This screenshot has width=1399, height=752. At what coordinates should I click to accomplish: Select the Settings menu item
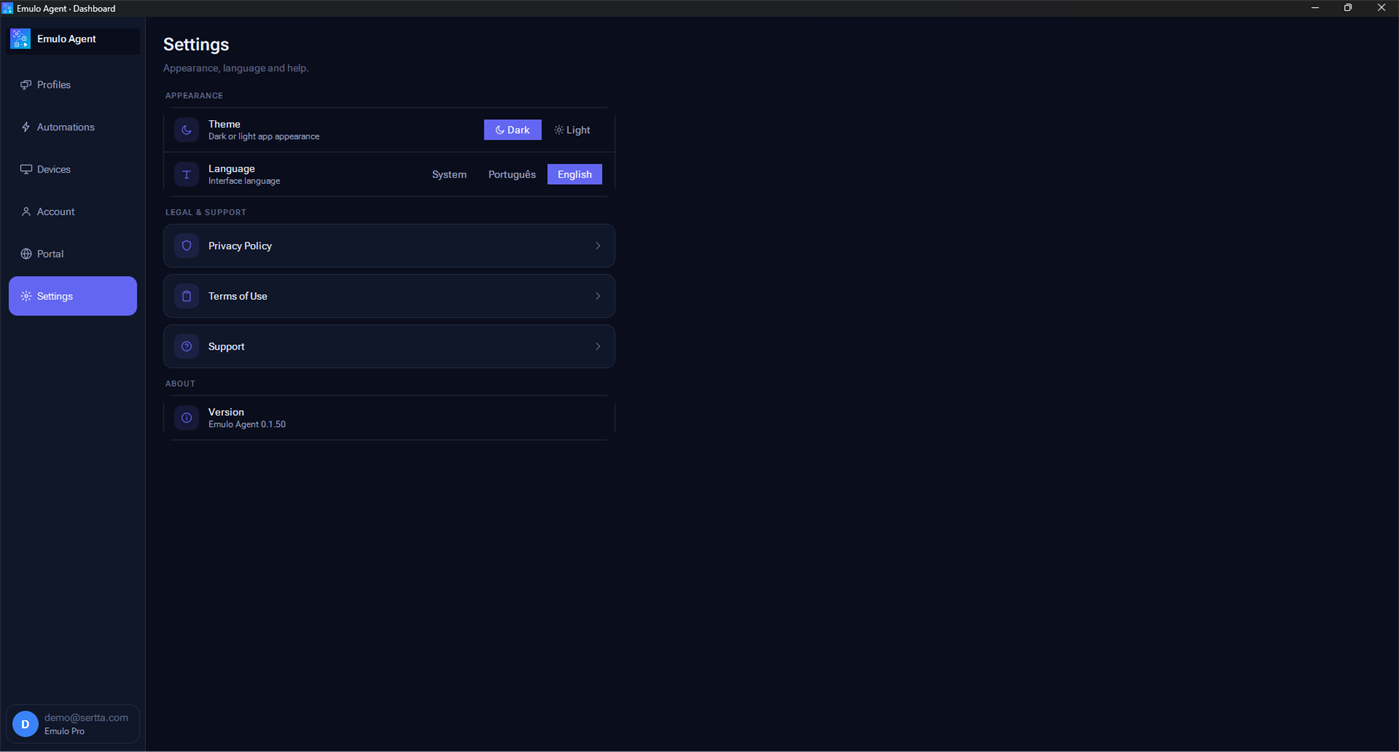73,296
